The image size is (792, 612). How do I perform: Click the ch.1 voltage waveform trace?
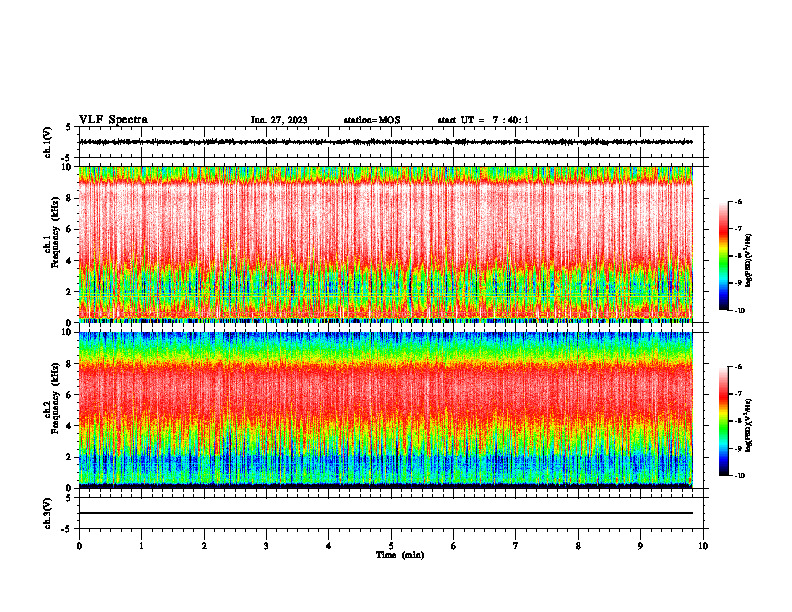point(386,142)
